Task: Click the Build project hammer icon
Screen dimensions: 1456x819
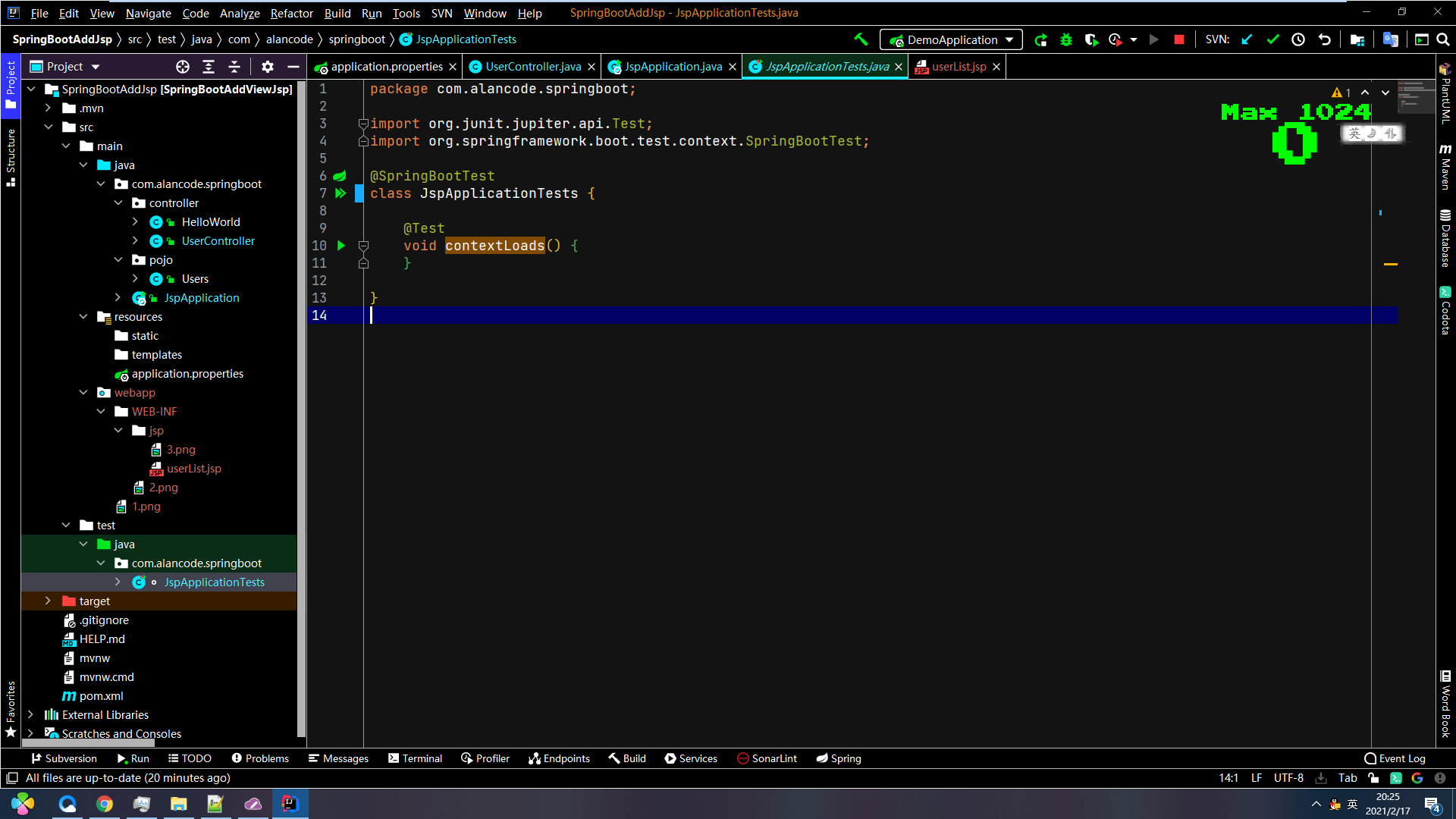Action: point(861,39)
